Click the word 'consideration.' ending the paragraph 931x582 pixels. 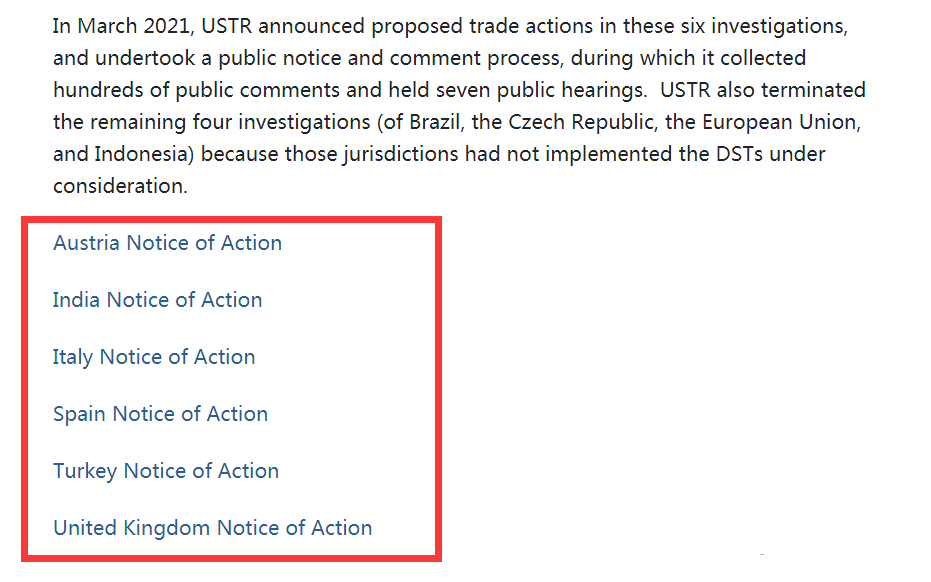point(120,186)
